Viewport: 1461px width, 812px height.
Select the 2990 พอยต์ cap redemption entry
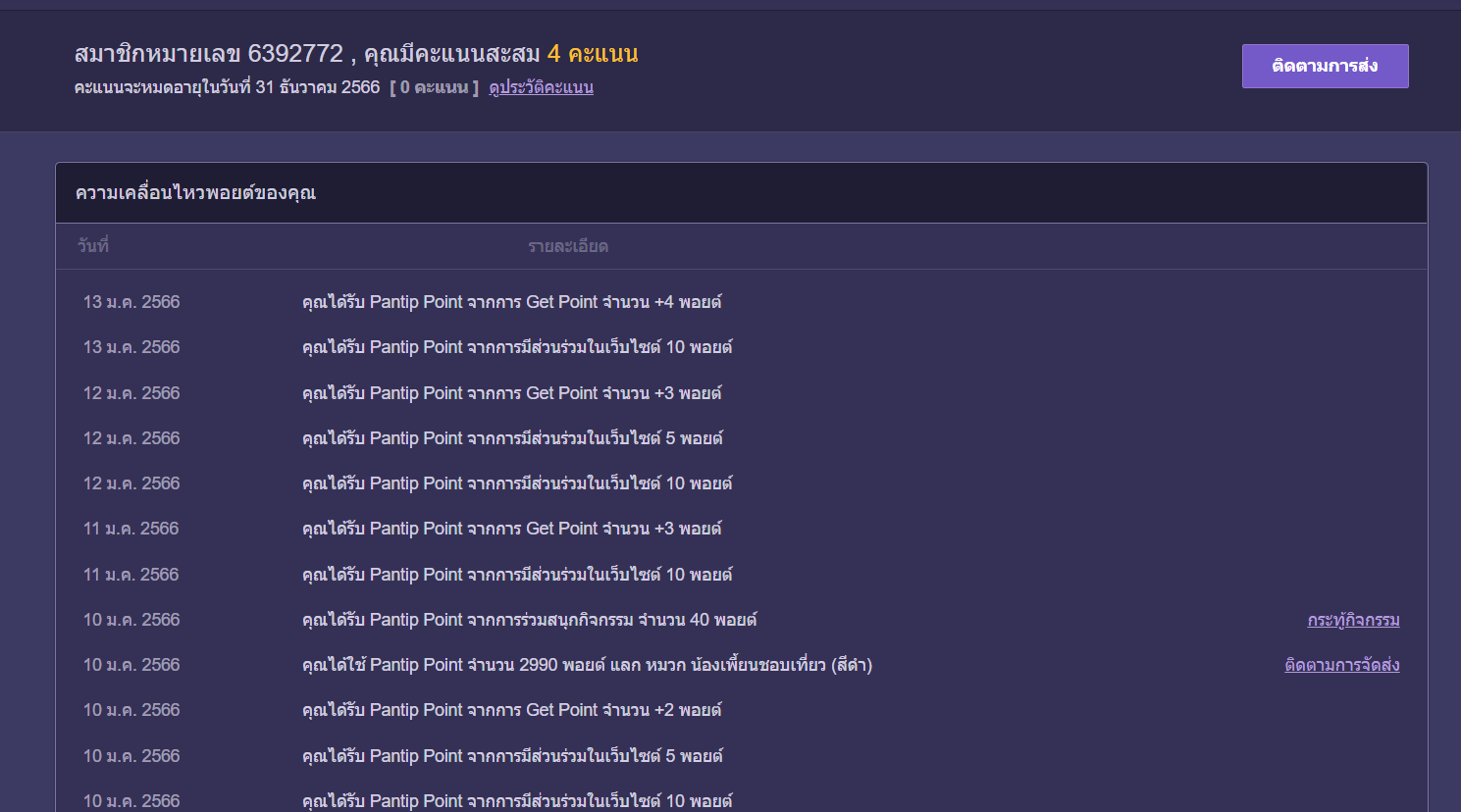[x=587, y=665]
